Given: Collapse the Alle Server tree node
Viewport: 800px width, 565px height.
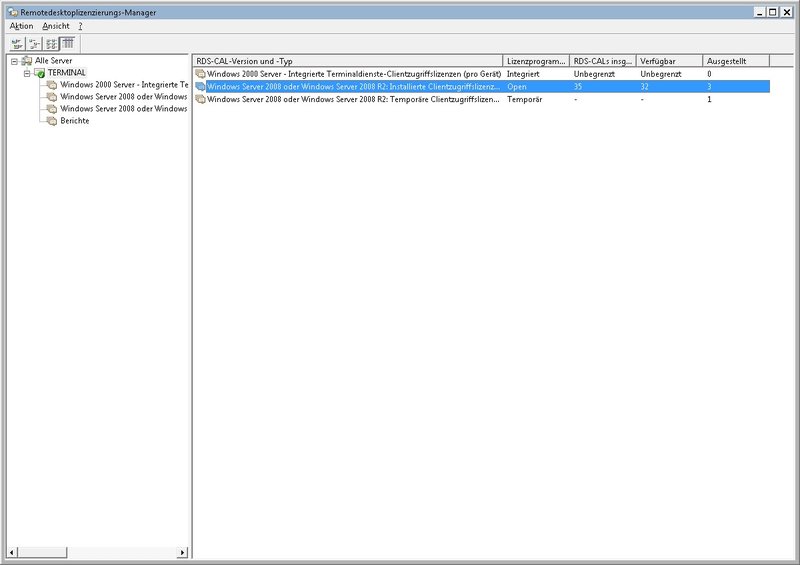Looking at the screenshot, I should [14, 61].
